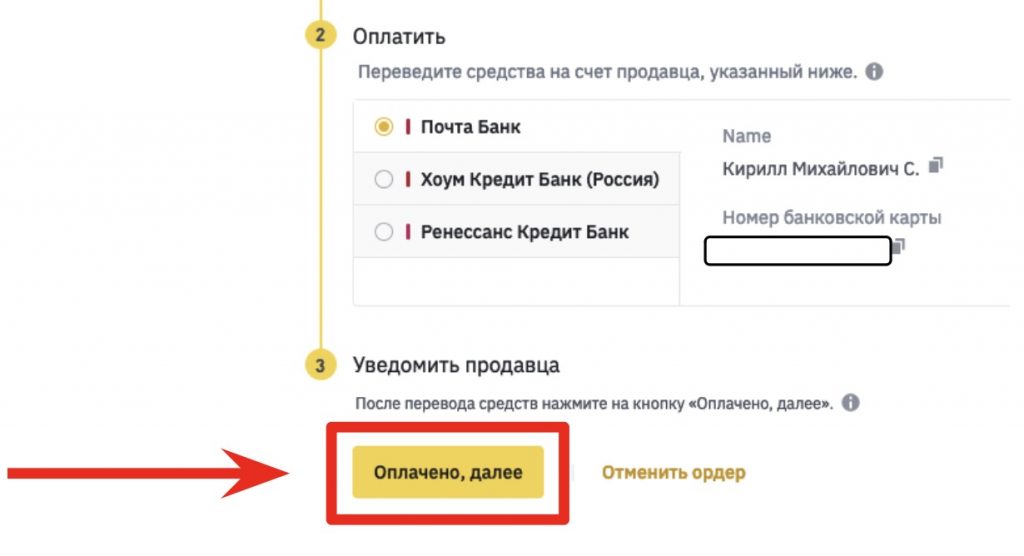Click the Уведомить продавца step heading
This screenshot has height=556, width=1024.
coord(456,365)
